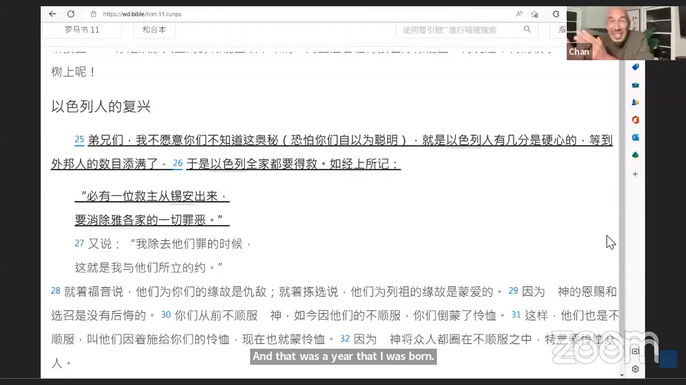Click the heading 以色列人的复兴
The image size is (686, 385).
tap(101, 106)
